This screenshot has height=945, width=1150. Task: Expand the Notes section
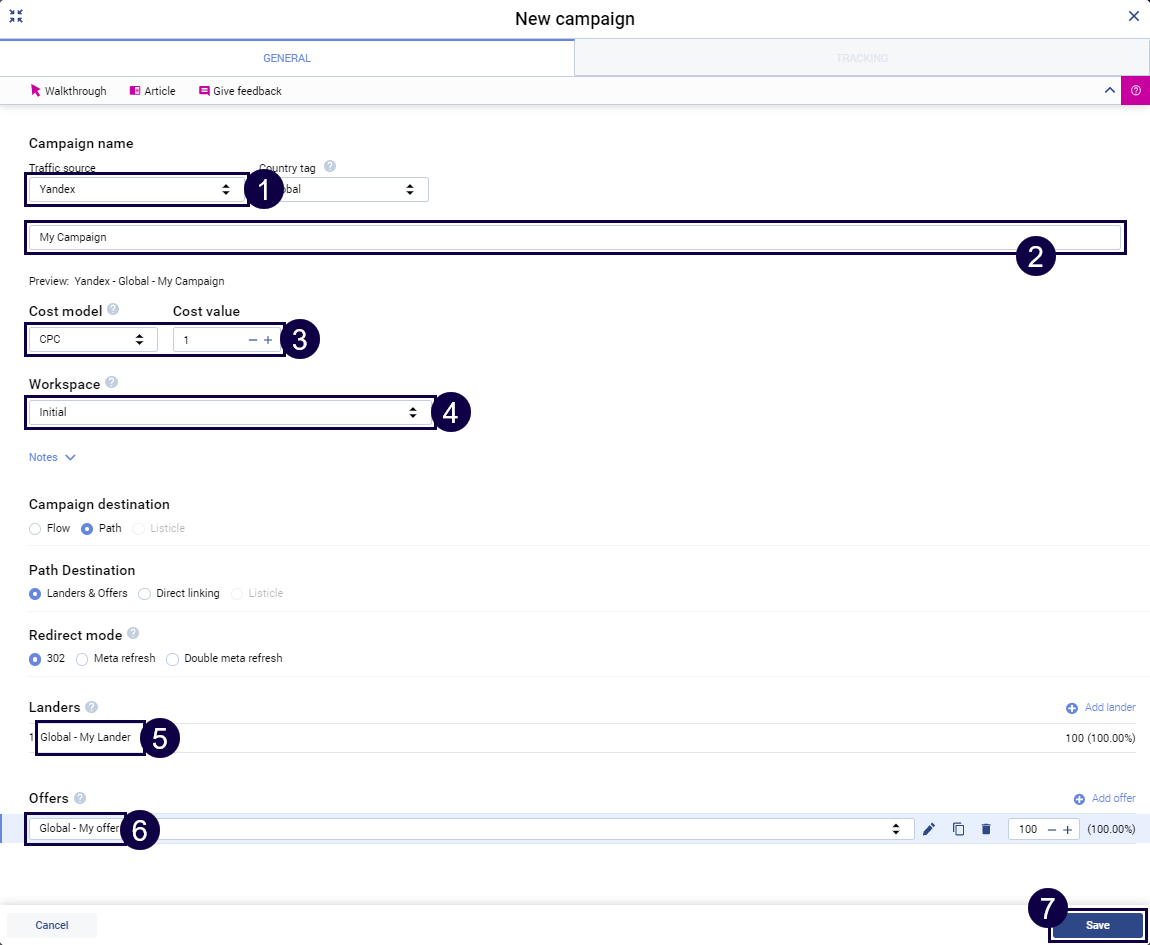tap(52, 457)
